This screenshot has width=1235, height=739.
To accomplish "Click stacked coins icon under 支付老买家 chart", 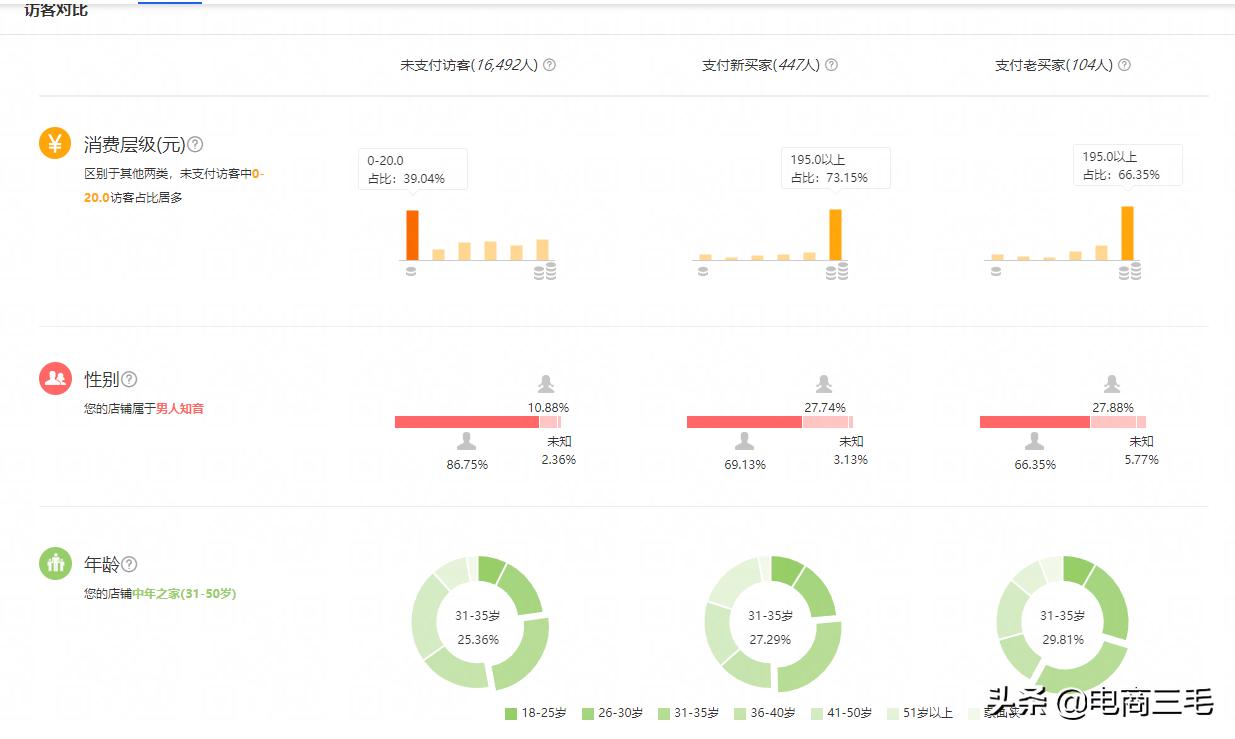I will pos(1130,271).
